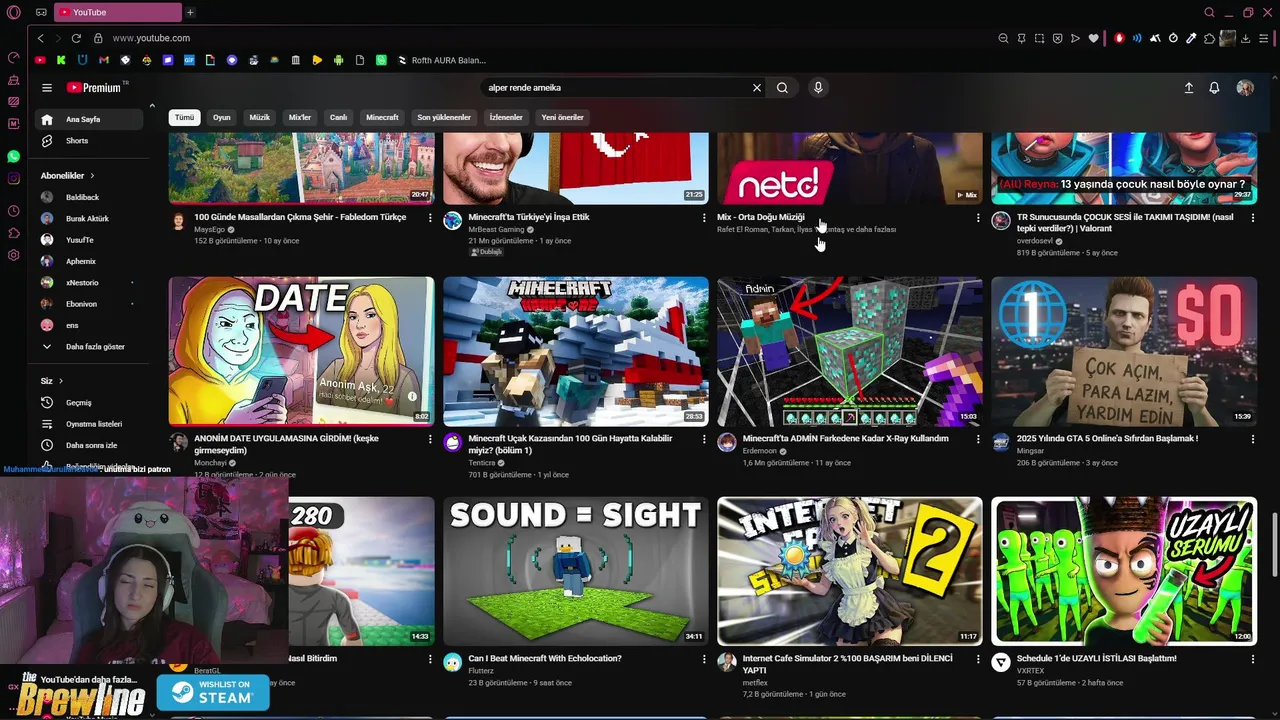Viewport: 1280px width, 720px height.
Task: Open the YouTube account avatar menu
Action: 1245,88
